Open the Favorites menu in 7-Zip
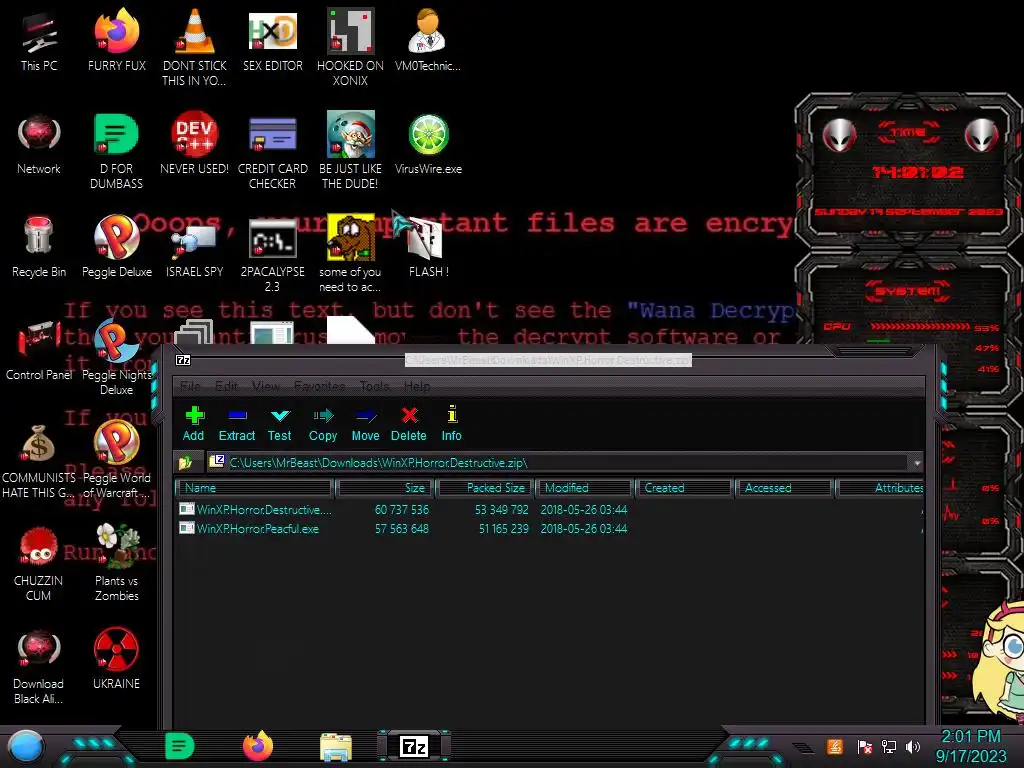The height and width of the screenshot is (768, 1024). (319, 386)
